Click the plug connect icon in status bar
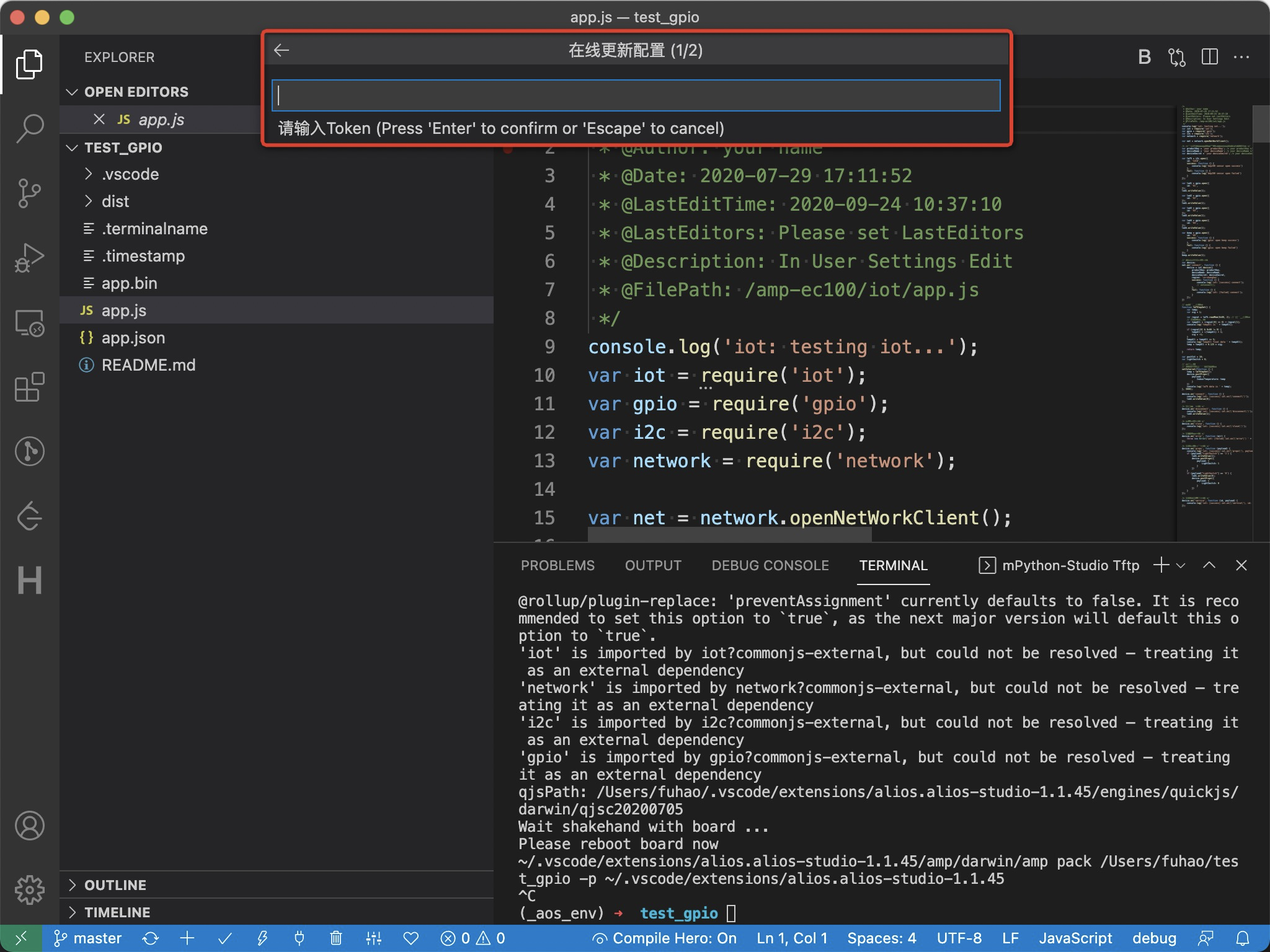 pyautogui.click(x=300, y=938)
